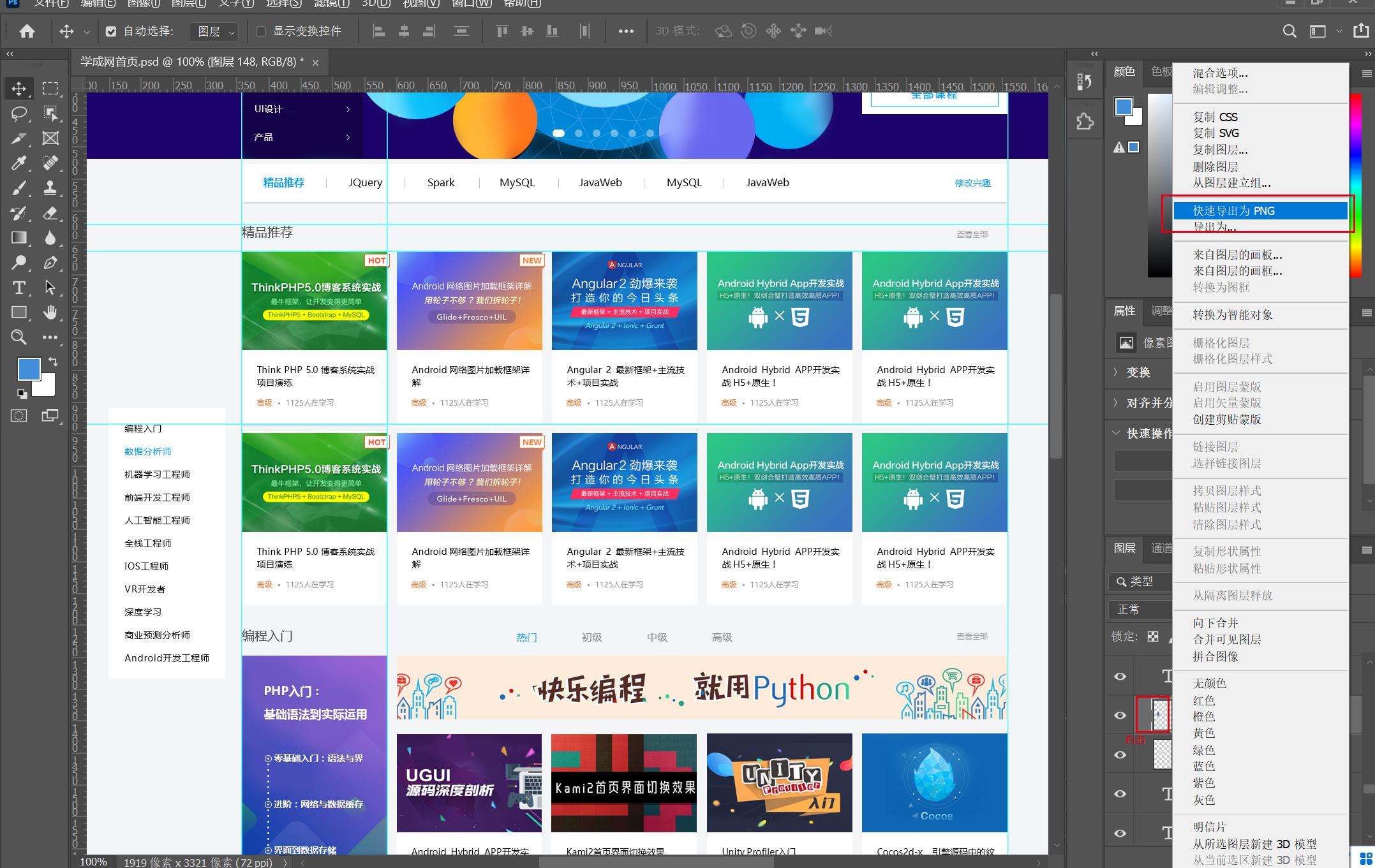Open the search magnifier in options bar
Screen dimensions: 1375x868
pyautogui.click(x=1290, y=31)
